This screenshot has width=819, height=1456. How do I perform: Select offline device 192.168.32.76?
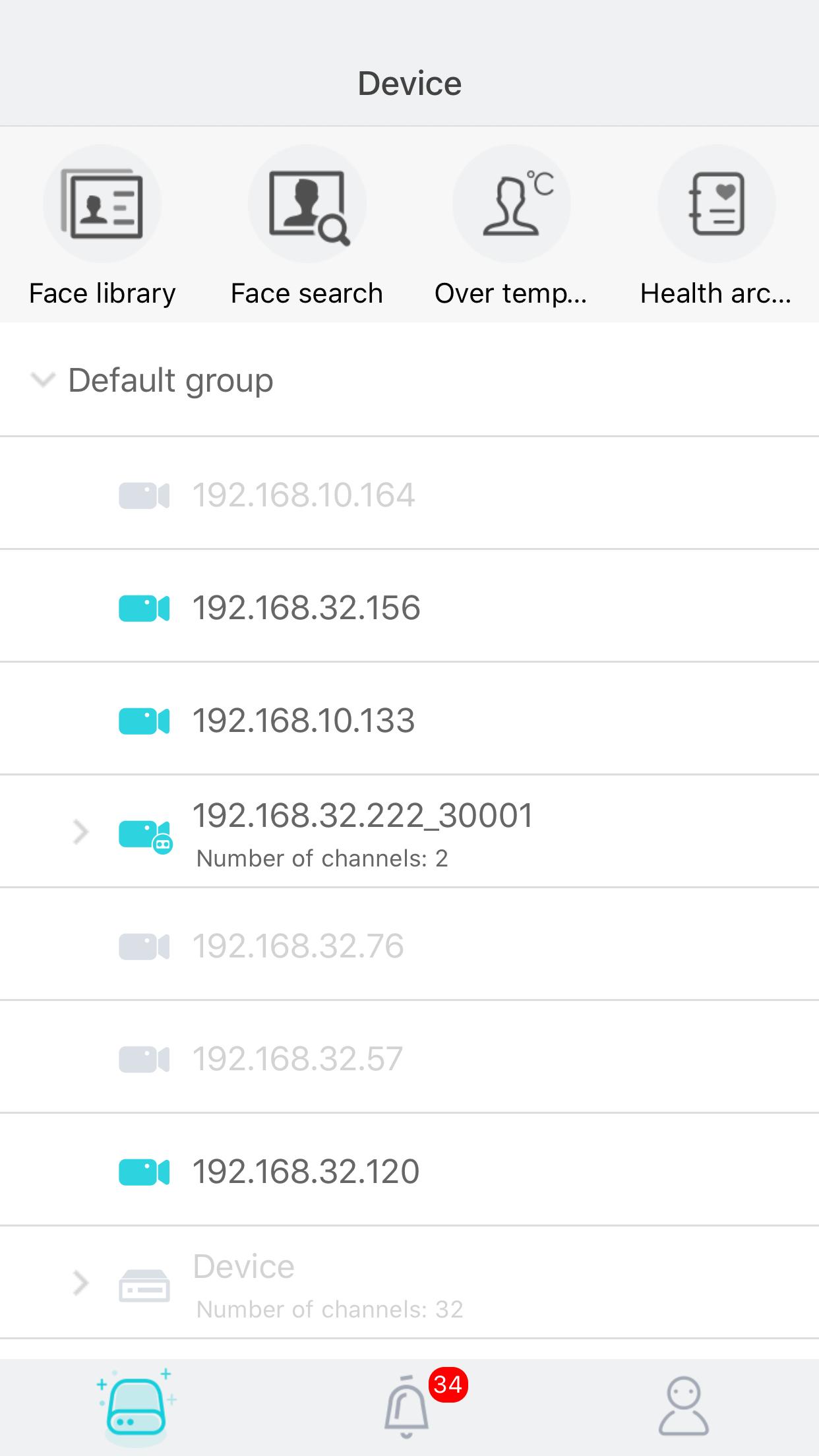[409, 945]
